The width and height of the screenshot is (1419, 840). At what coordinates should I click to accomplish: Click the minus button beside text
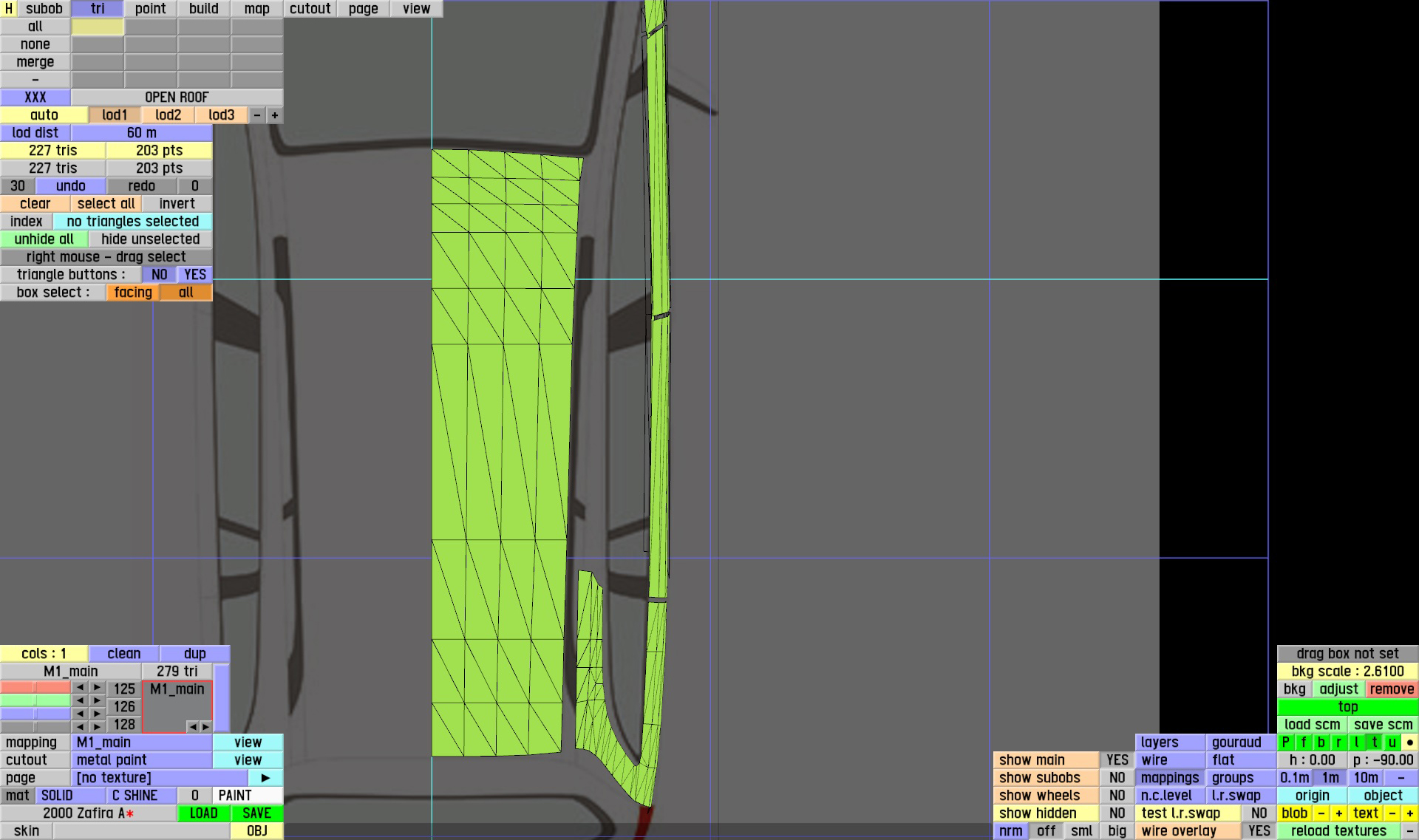(1392, 813)
